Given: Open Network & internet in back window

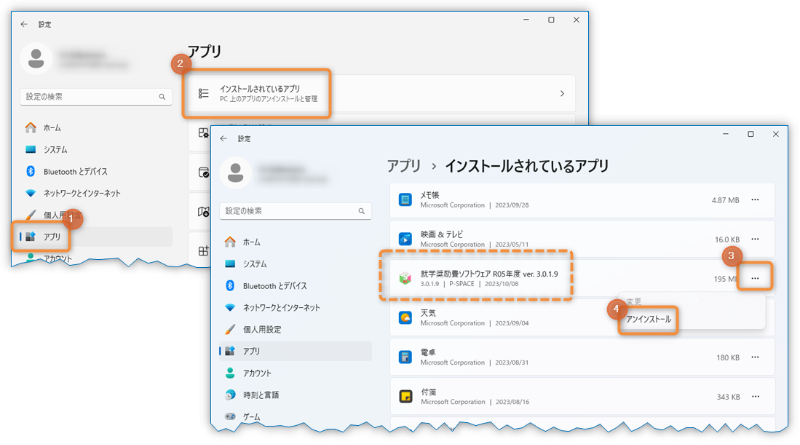Looking at the screenshot, I should [x=97, y=193].
